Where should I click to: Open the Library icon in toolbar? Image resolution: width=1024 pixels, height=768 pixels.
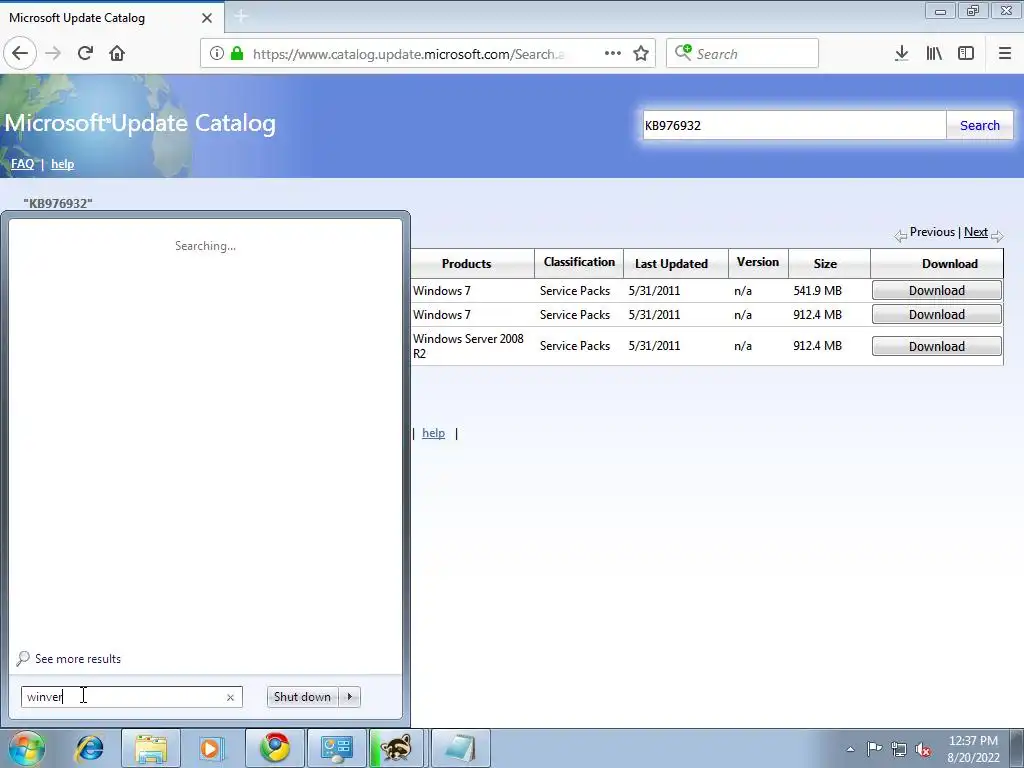tap(934, 54)
